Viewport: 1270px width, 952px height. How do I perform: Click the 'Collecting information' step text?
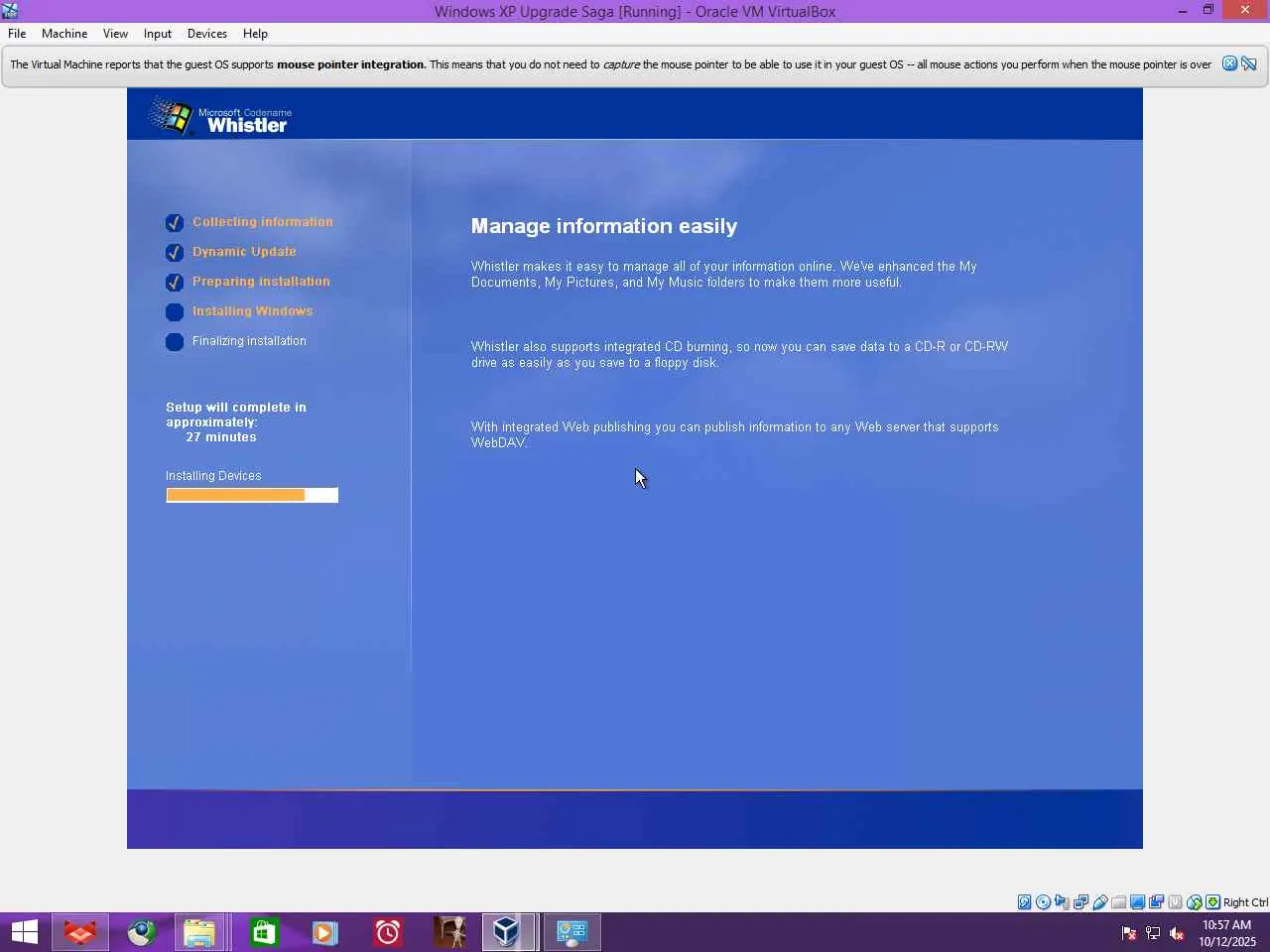coord(263,222)
